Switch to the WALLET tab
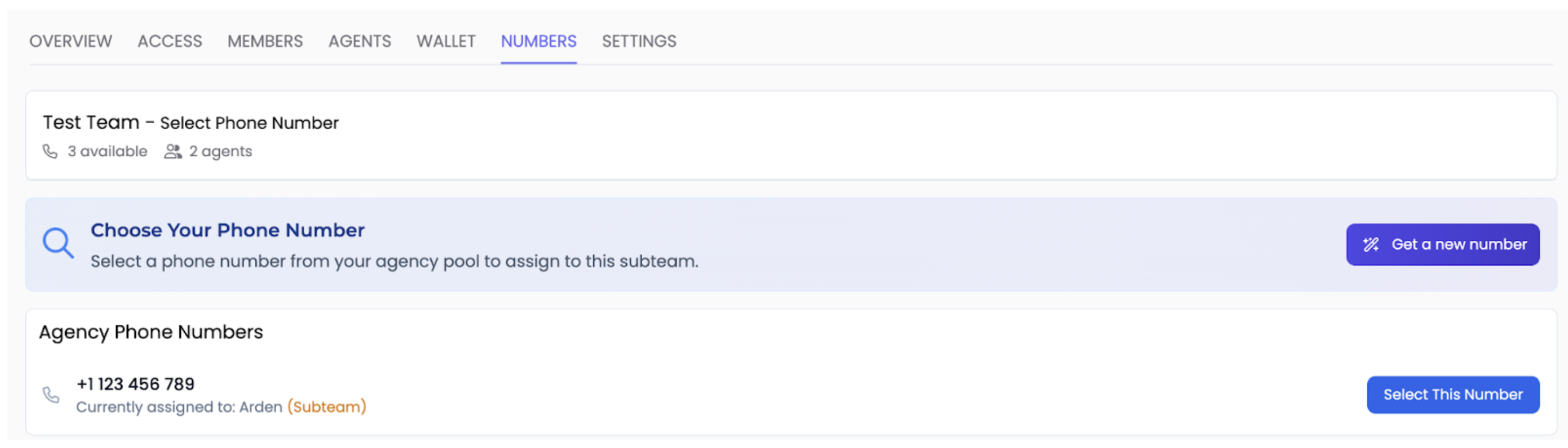This screenshot has width=1568, height=448. point(446,41)
